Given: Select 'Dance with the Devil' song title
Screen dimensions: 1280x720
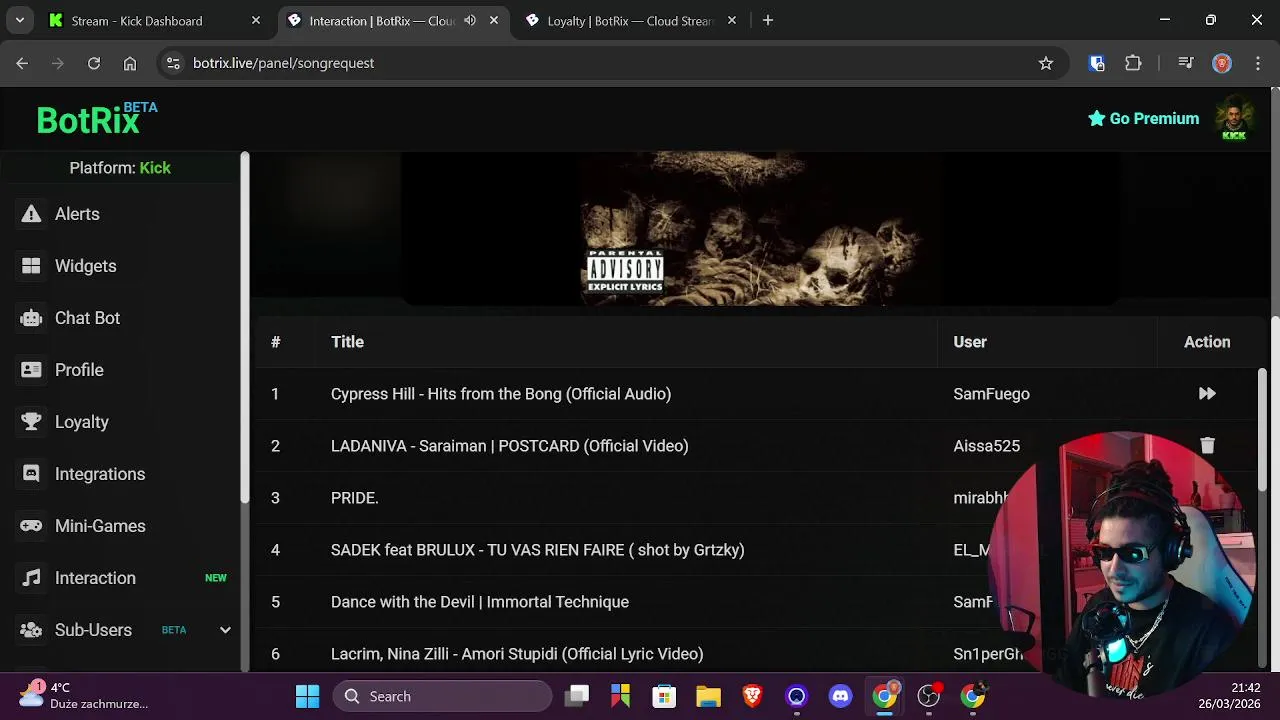Looking at the screenshot, I should 480,602.
